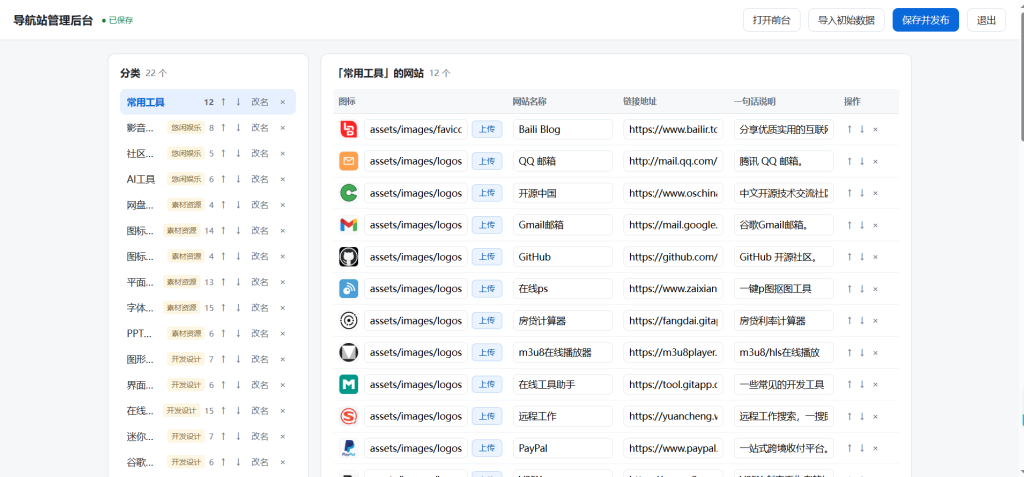The height and width of the screenshot is (477, 1024).
Task: Delete the 开源中国 site row
Action: pyautogui.click(x=875, y=193)
